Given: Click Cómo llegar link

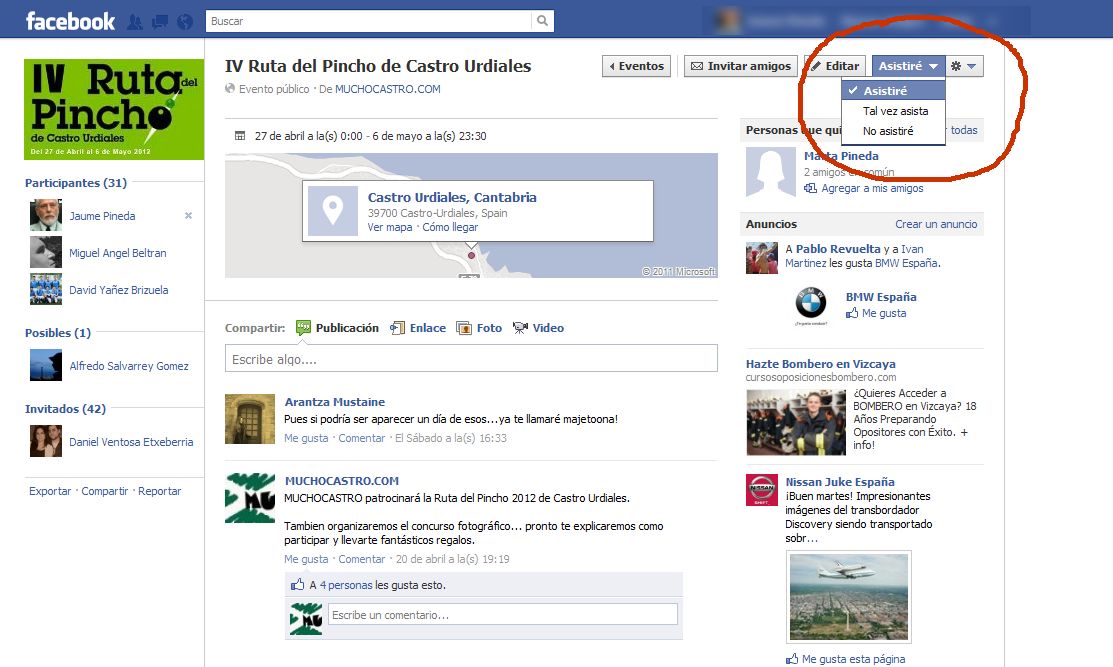Looking at the screenshot, I should [x=450, y=227].
